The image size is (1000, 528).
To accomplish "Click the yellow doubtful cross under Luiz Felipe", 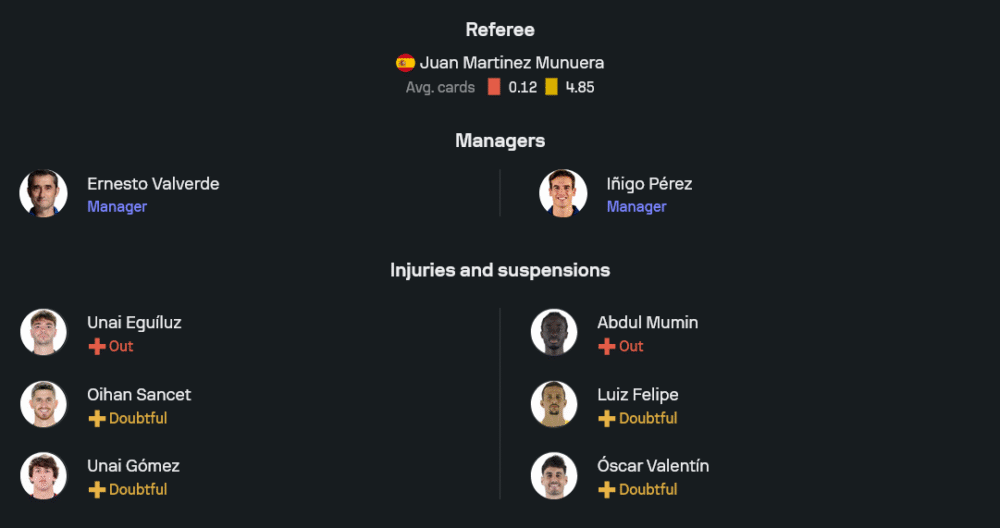I will coord(607,419).
